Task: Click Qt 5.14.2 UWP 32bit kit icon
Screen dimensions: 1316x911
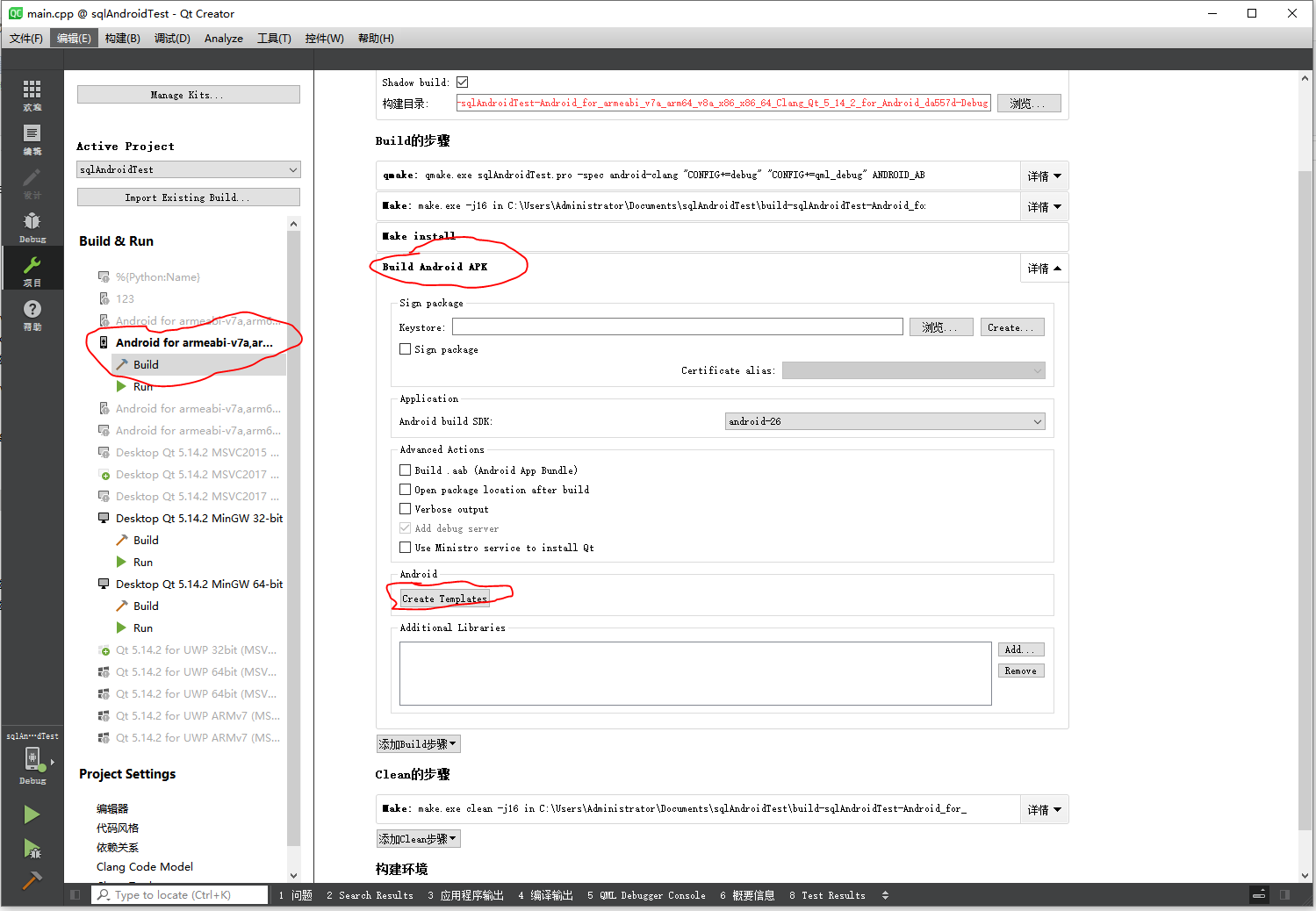Action: (104, 649)
